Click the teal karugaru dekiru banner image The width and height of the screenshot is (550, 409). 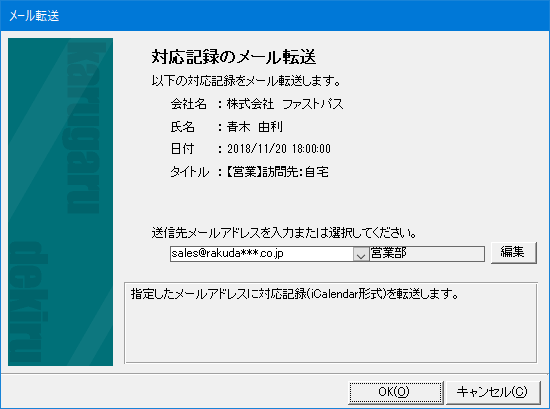point(60,202)
